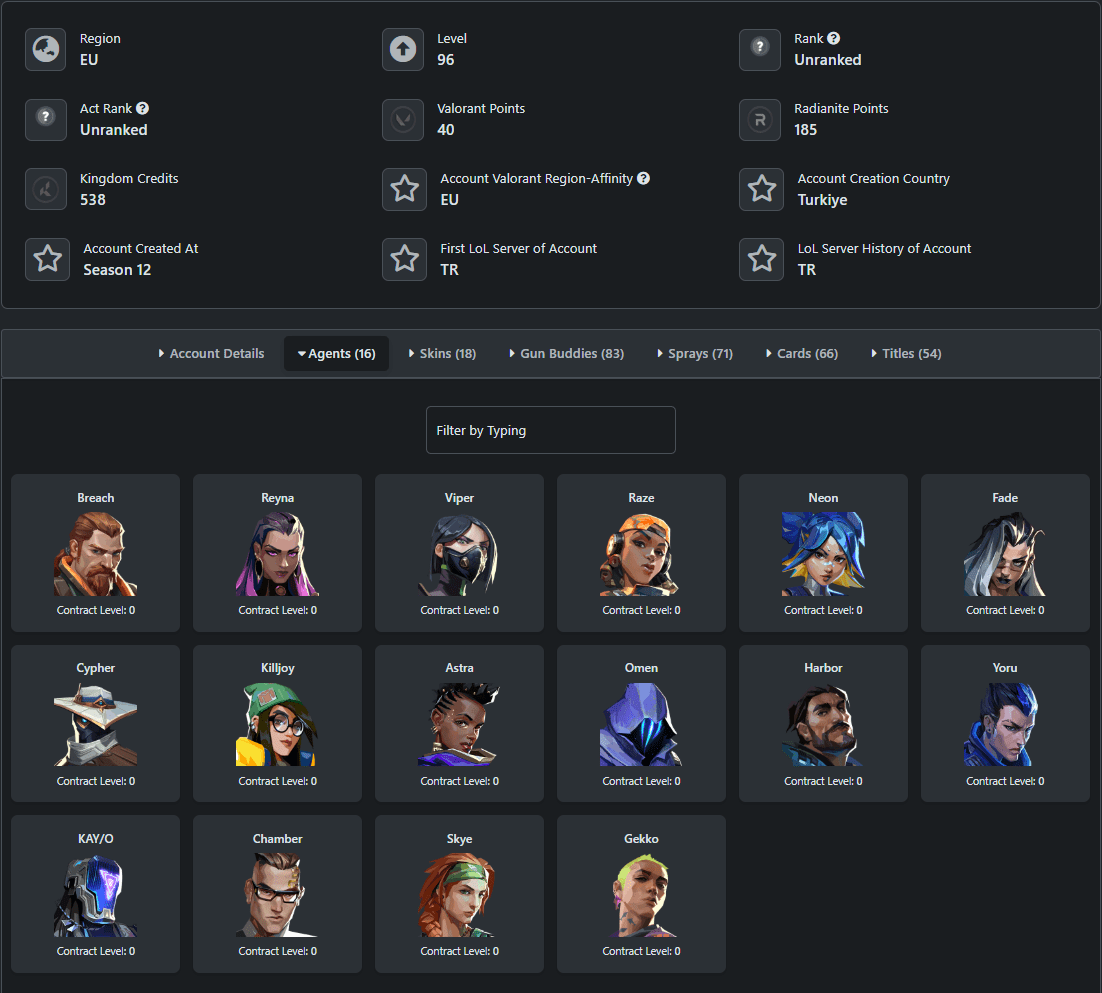Open the Cards (66) tab
Screen dimensions: 1102x993
[x=802, y=353]
